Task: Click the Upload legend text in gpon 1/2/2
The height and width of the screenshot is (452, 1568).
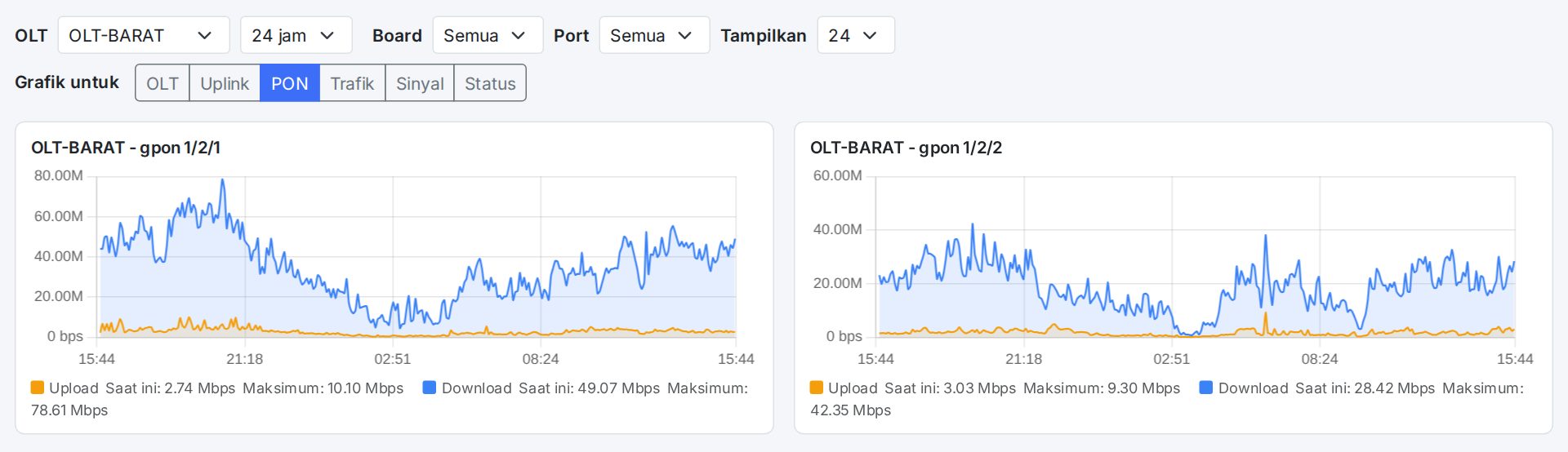Action: point(853,388)
